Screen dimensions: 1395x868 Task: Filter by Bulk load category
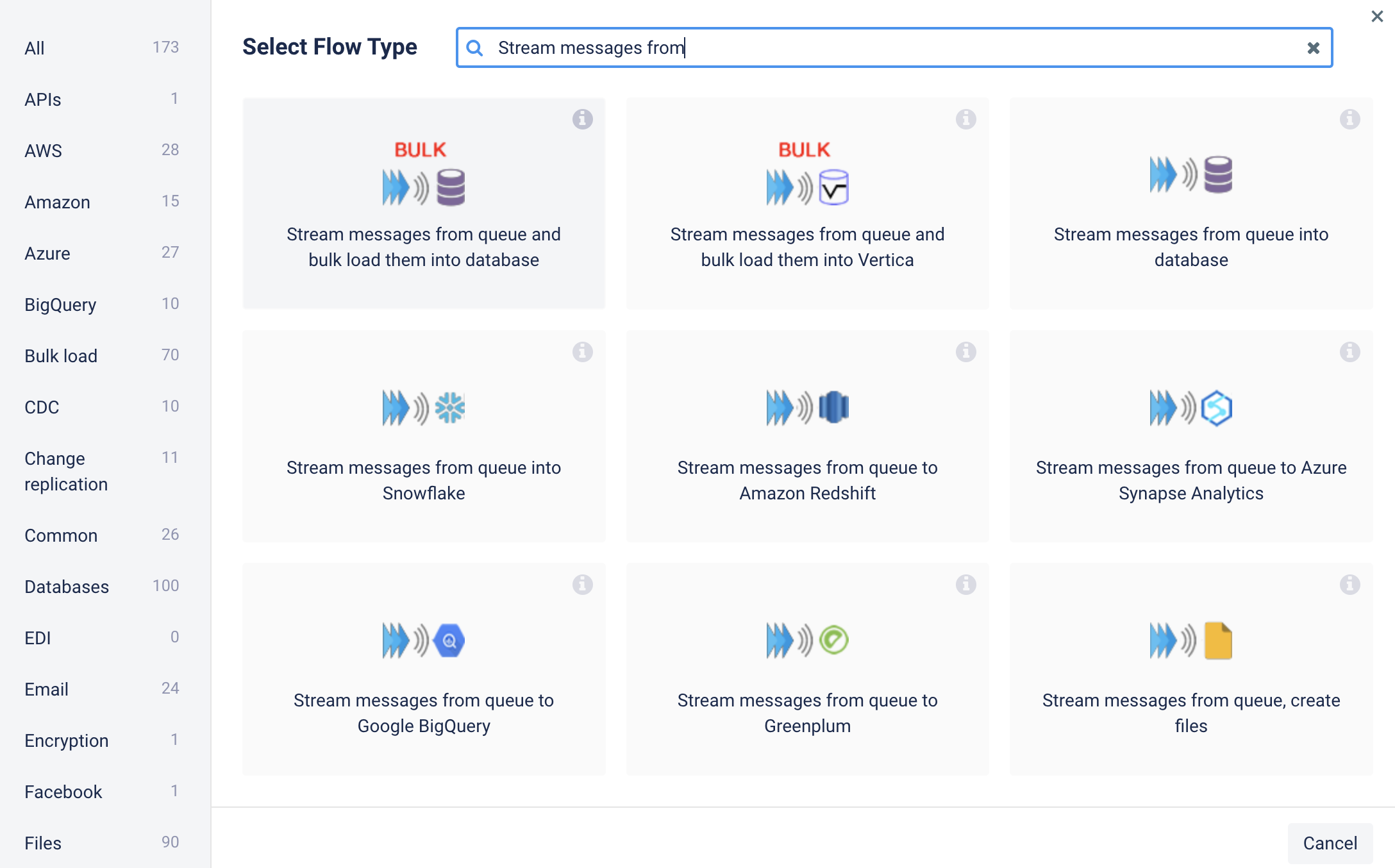(61, 356)
